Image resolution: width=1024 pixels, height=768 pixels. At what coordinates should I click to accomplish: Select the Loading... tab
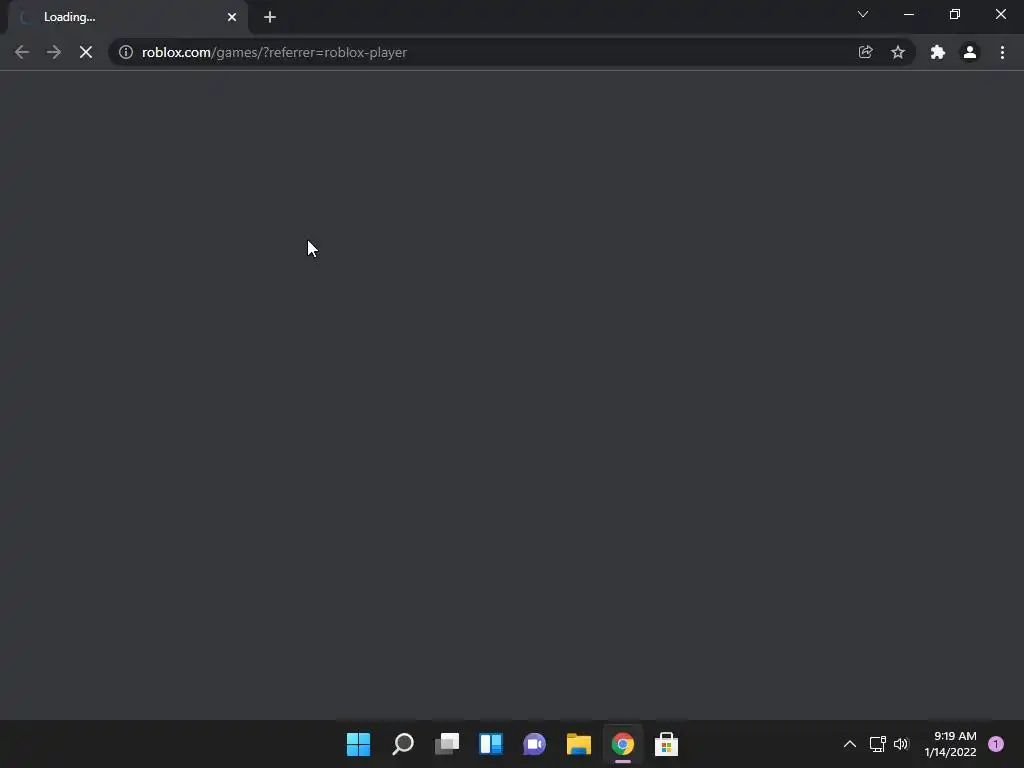tap(128, 17)
